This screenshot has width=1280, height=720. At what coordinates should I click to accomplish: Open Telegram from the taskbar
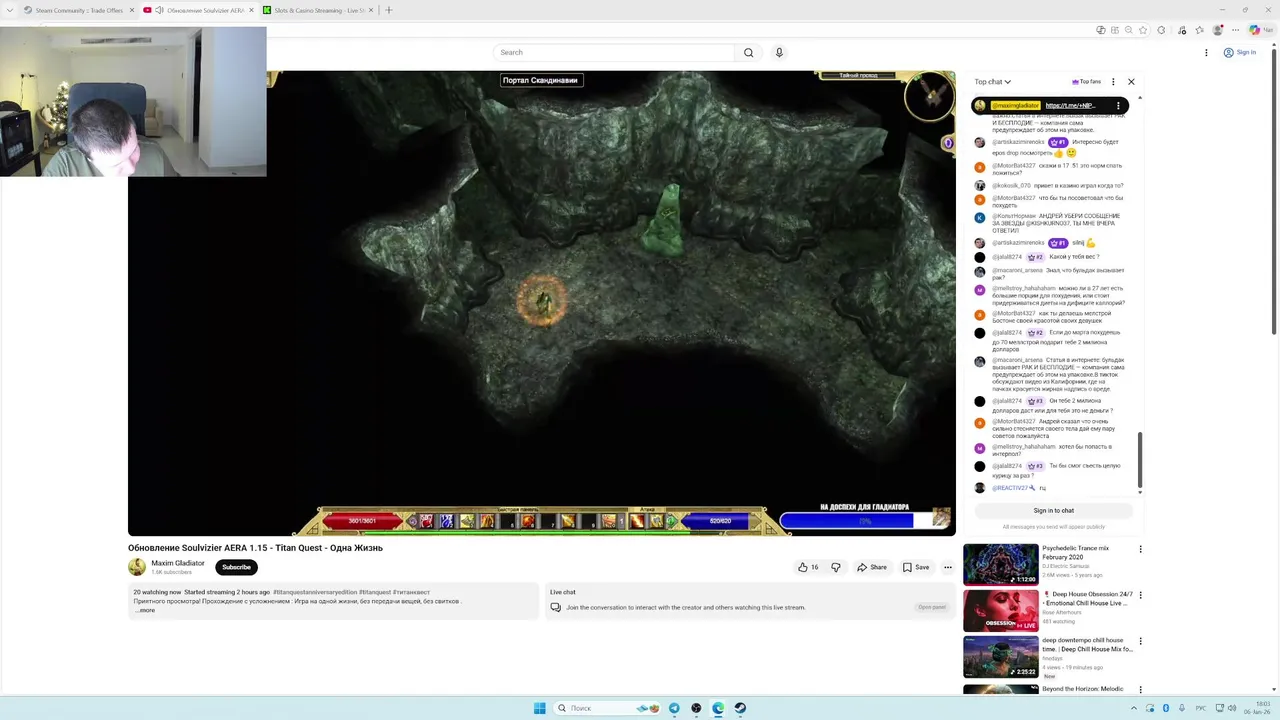[x=674, y=708]
